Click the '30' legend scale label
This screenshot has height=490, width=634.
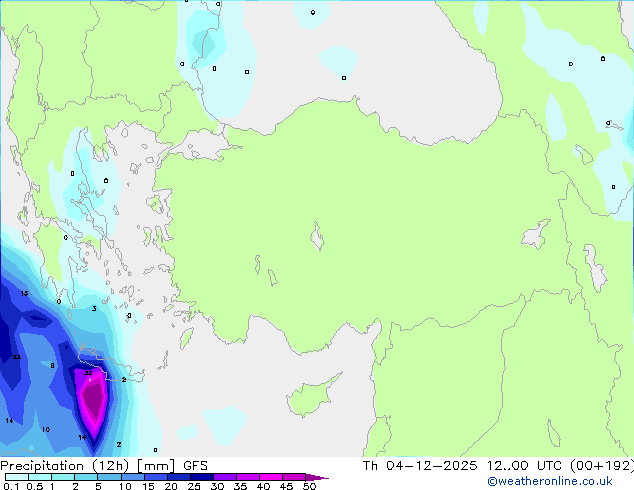pos(217,486)
